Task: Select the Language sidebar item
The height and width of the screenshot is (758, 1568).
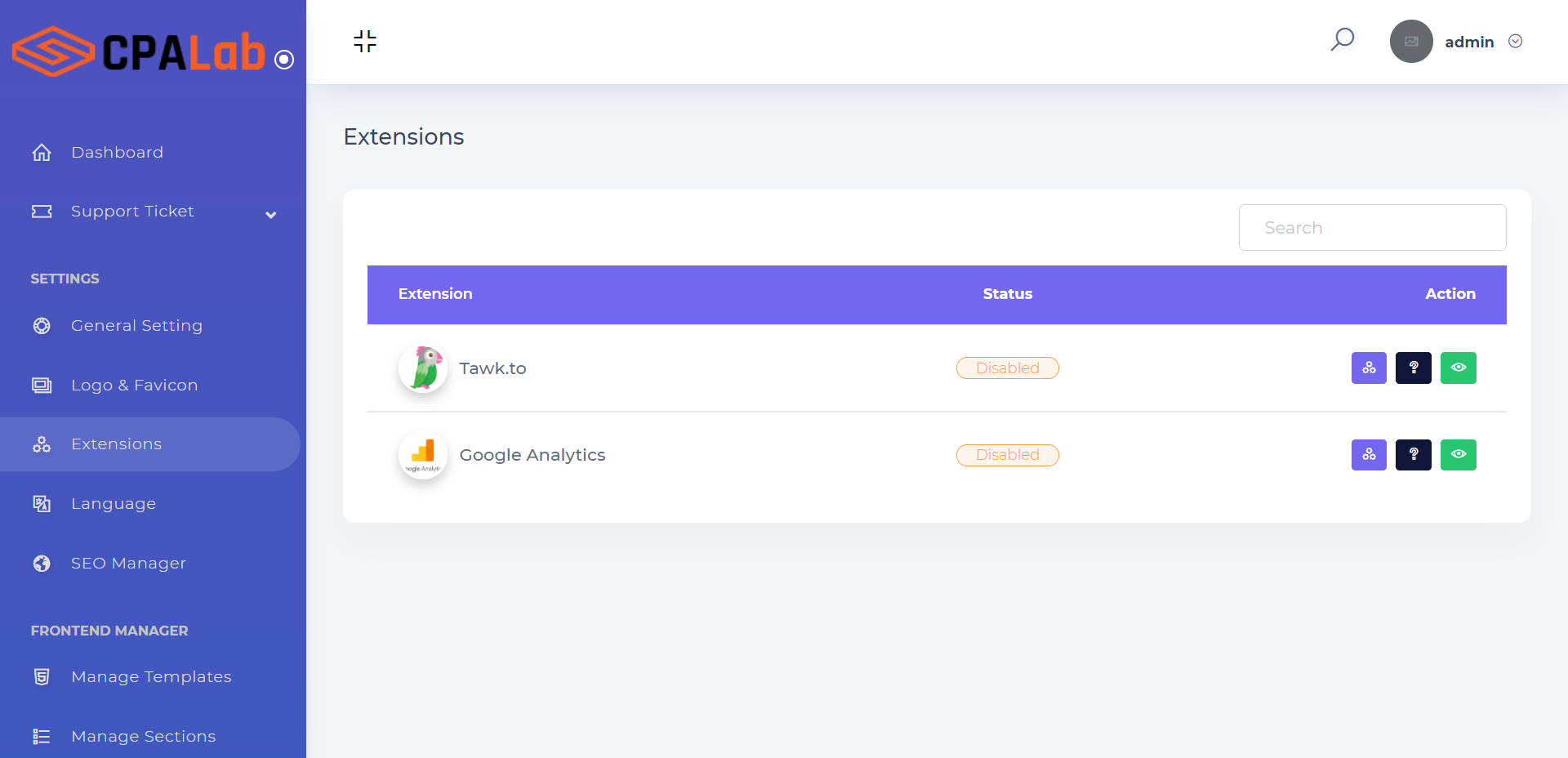Action: coord(114,504)
